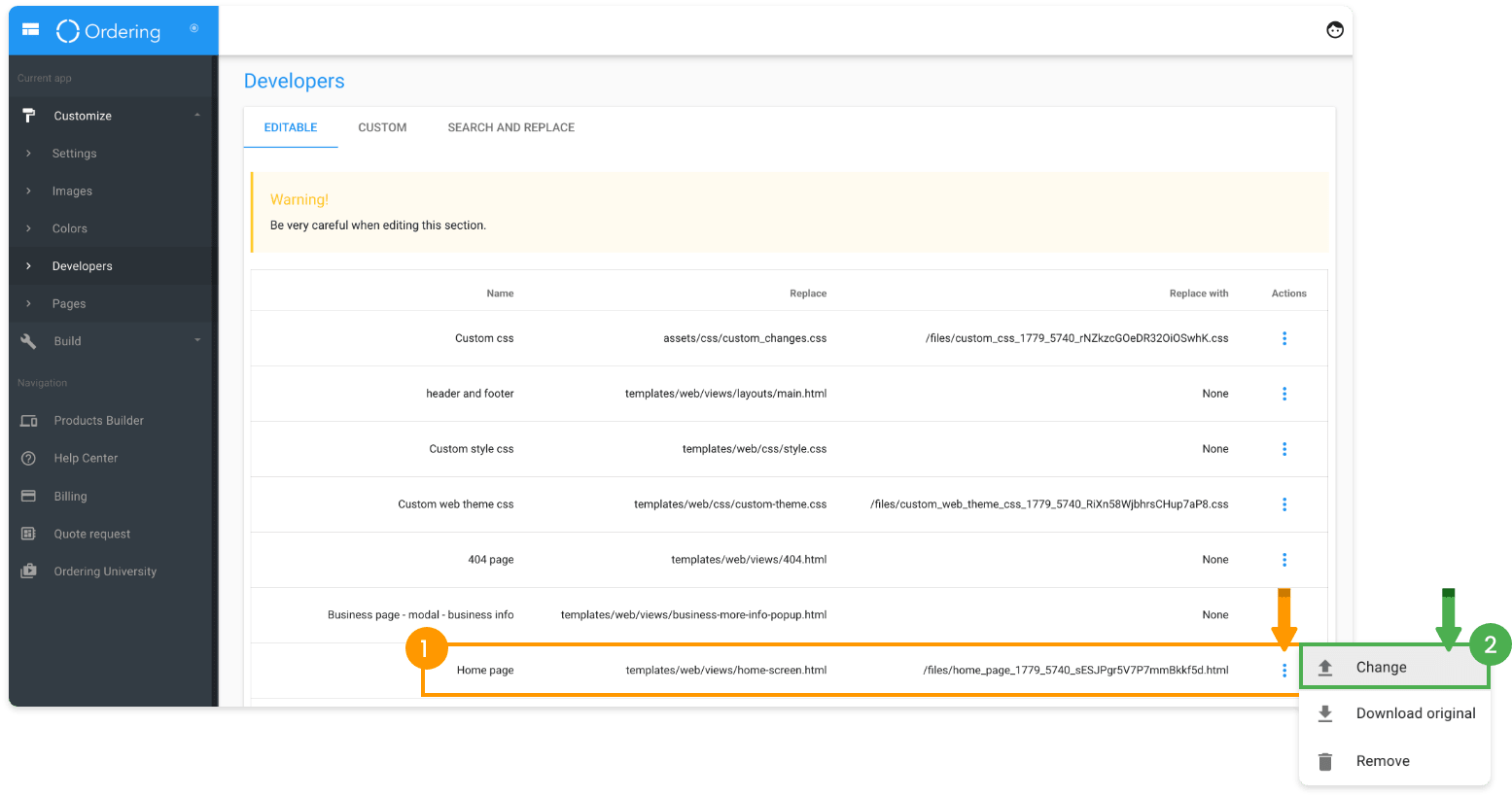The width and height of the screenshot is (1512, 797).
Task: Click the 'header and footer' name cell
Action: pos(470,394)
